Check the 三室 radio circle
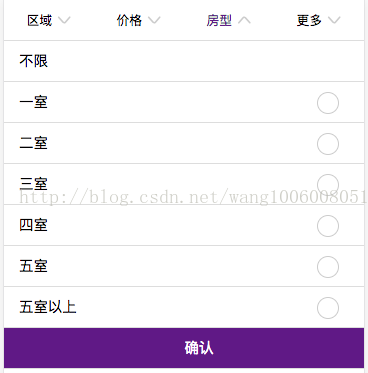Screen dimensions: 368x373 coord(328,185)
